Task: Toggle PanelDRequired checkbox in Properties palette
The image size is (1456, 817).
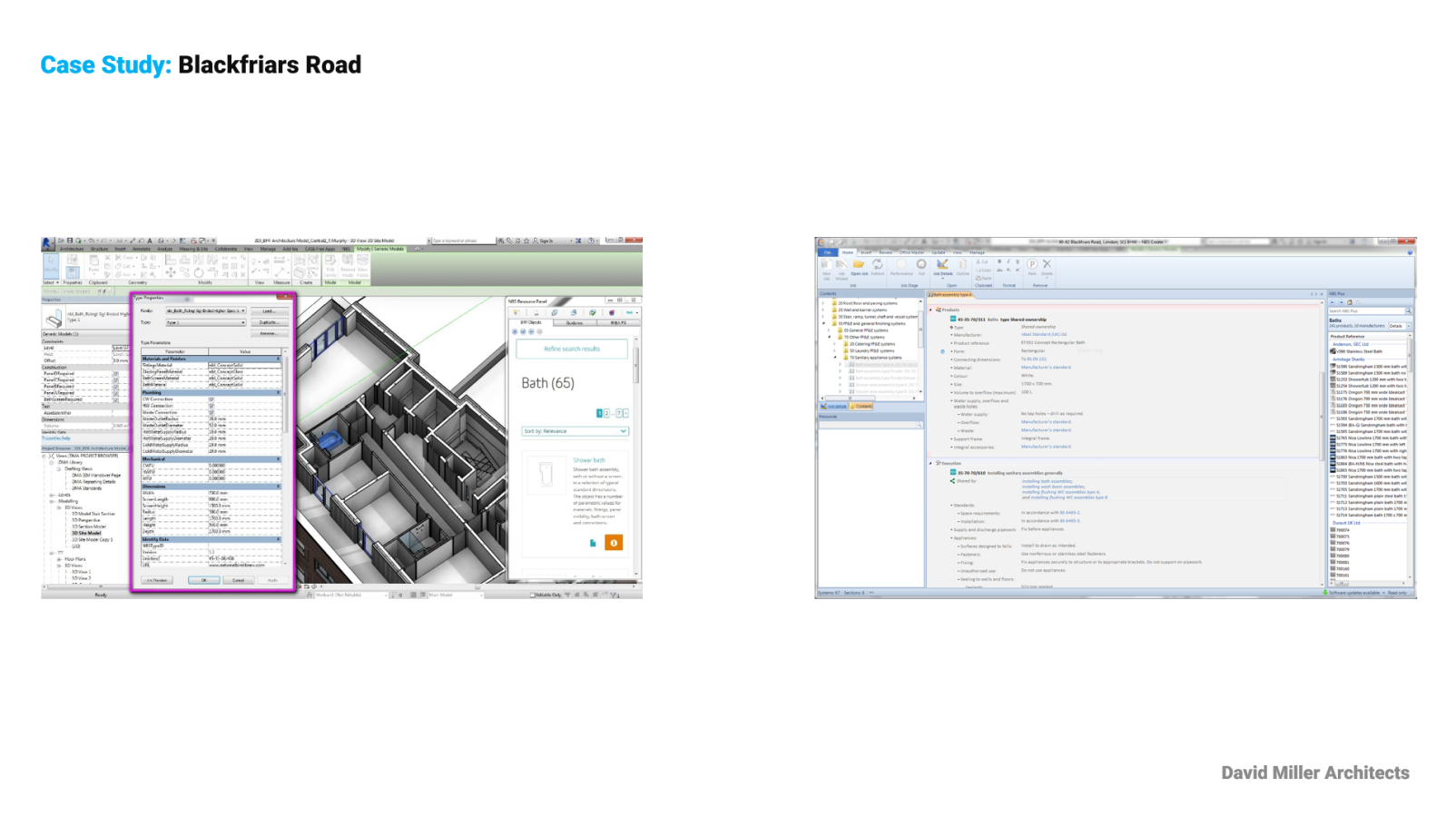Action: (115, 374)
